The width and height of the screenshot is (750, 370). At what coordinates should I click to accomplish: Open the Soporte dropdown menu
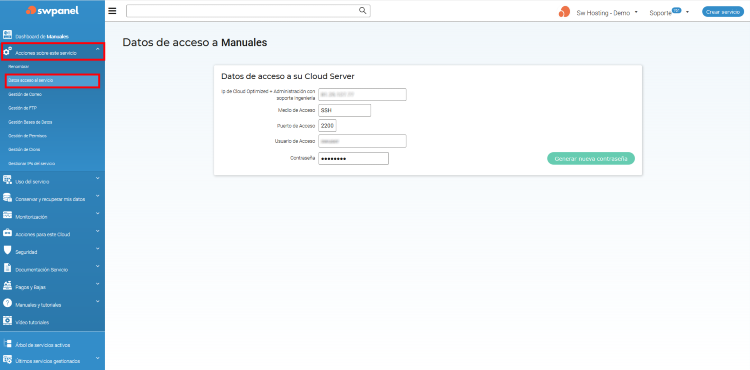pos(669,12)
